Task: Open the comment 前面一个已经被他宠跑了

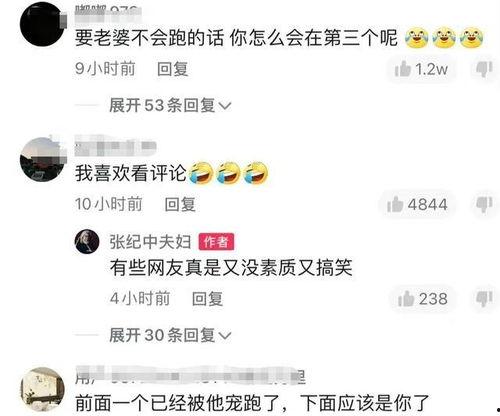Action: (252, 403)
